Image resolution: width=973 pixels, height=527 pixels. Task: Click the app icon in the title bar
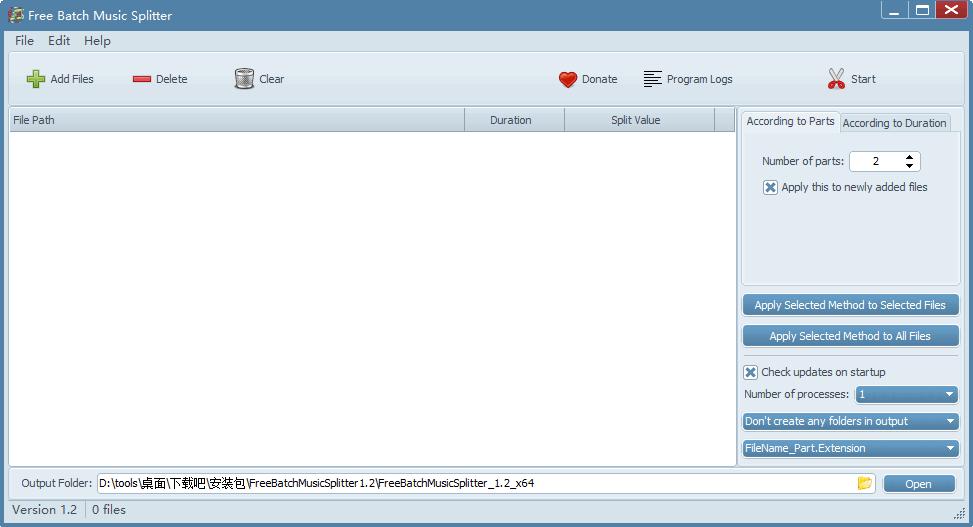[x=15, y=15]
